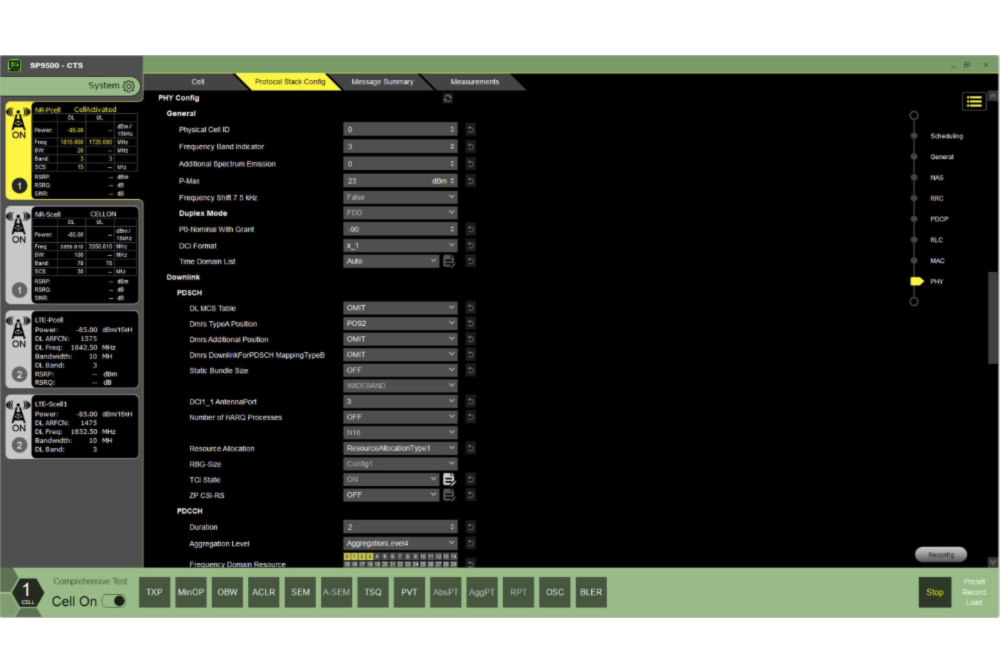Open the Time Domain List editor icon
The image size is (1000, 672).
tap(449, 262)
